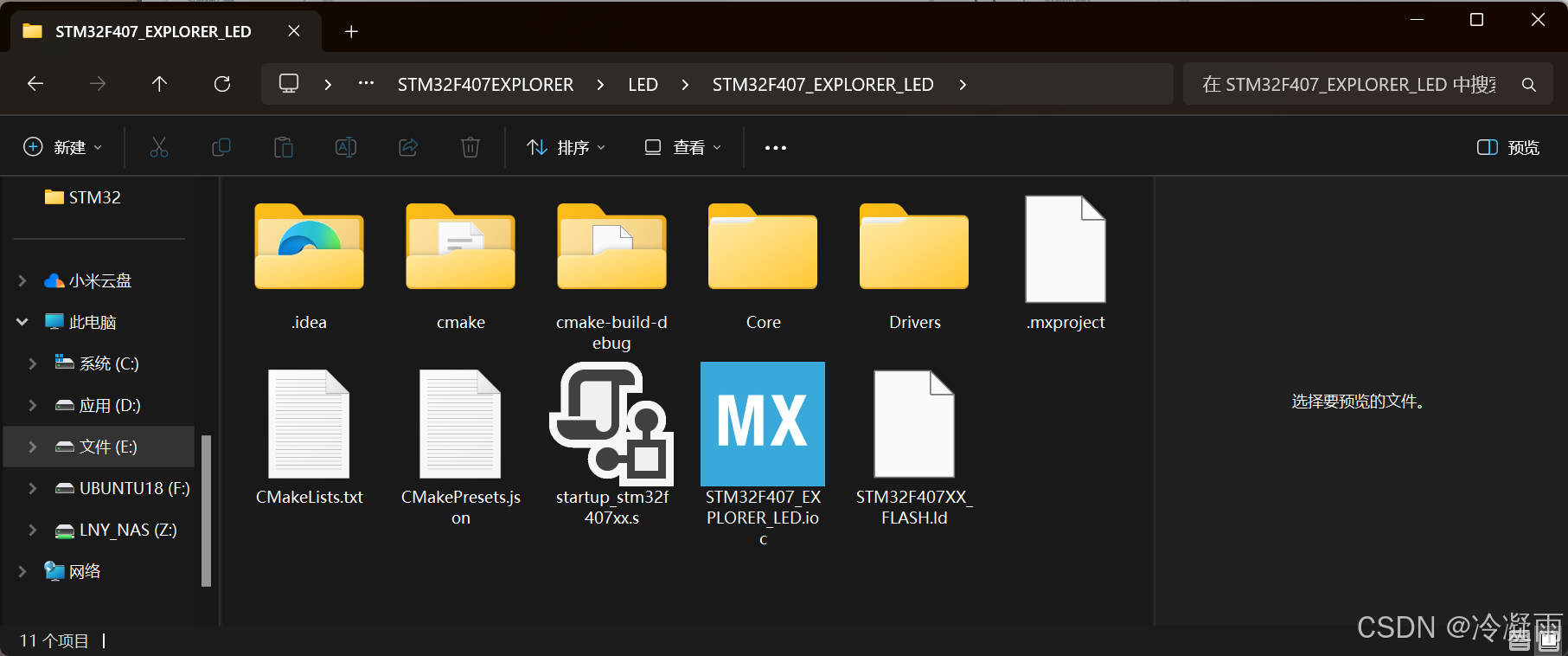Viewport: 1568px width, 656px height.
Task: Click the search magnifier icon
Action: coord(1529,85)
